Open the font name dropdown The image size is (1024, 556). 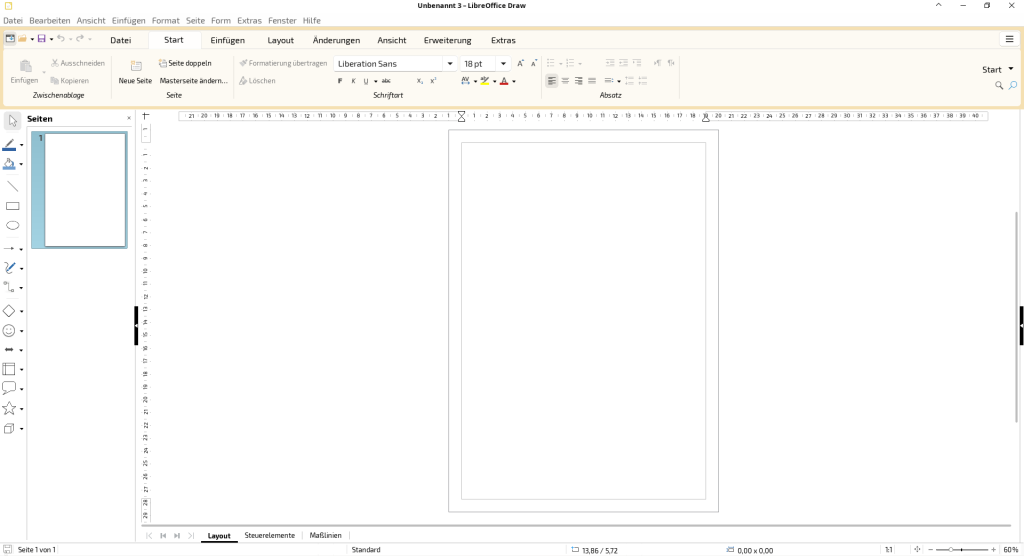coord(450,63)
